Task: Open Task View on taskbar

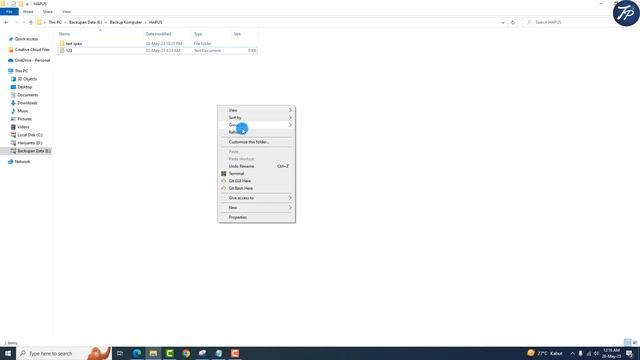Action: (120, 353)
